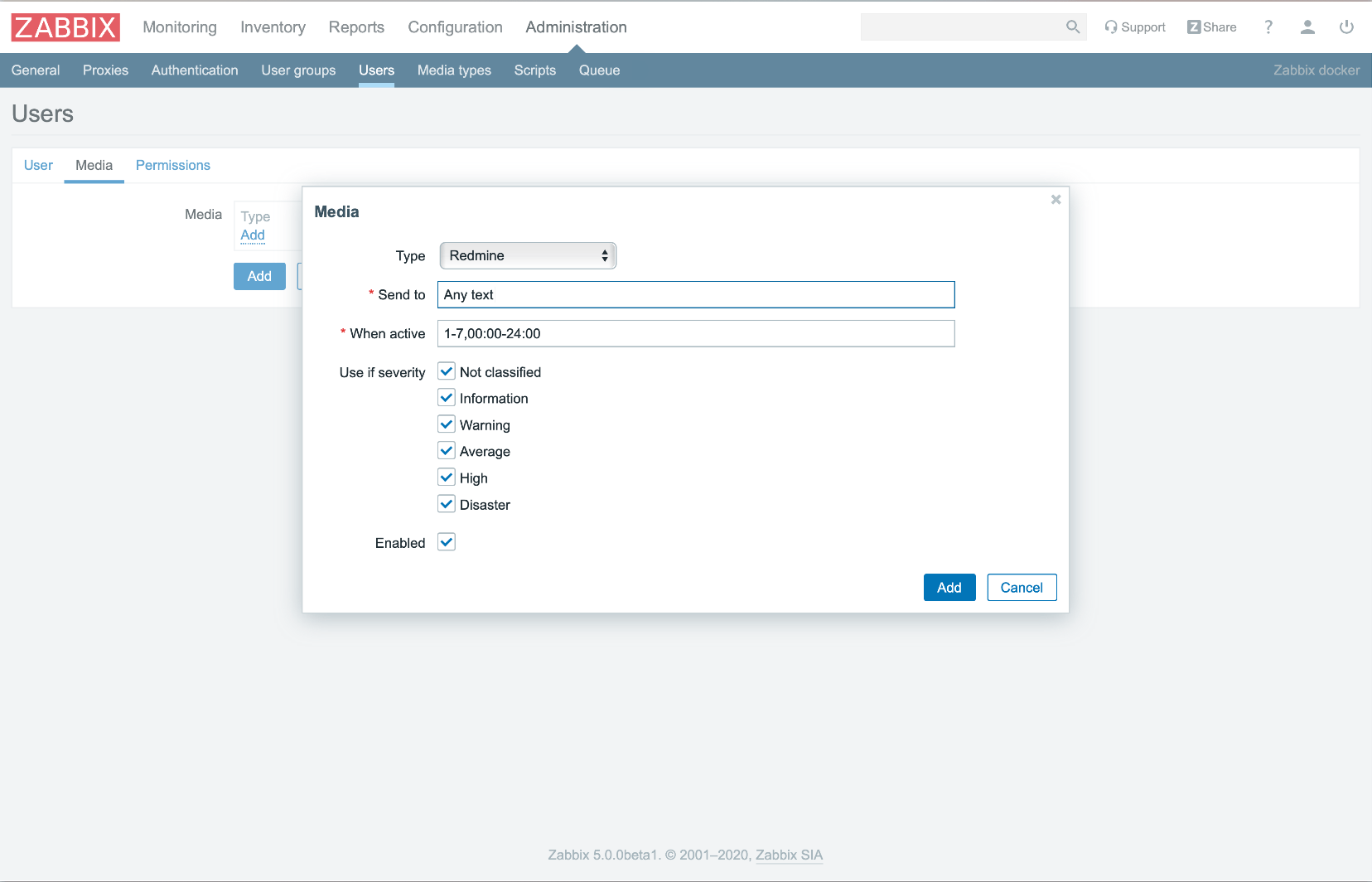Click the When active input field
The width and height of the screenshot is (1372, 882).
coord(695,333)
